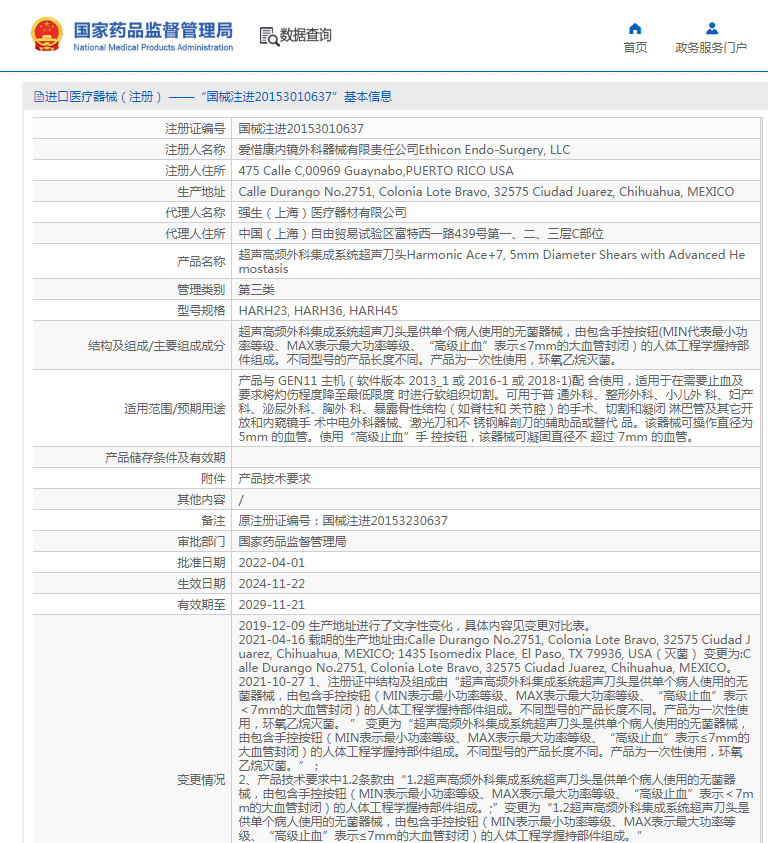This screenshot has width=768, height=843.
Task: Click the 国家药品监督管理局 site title
Action: tap(153, 30)
